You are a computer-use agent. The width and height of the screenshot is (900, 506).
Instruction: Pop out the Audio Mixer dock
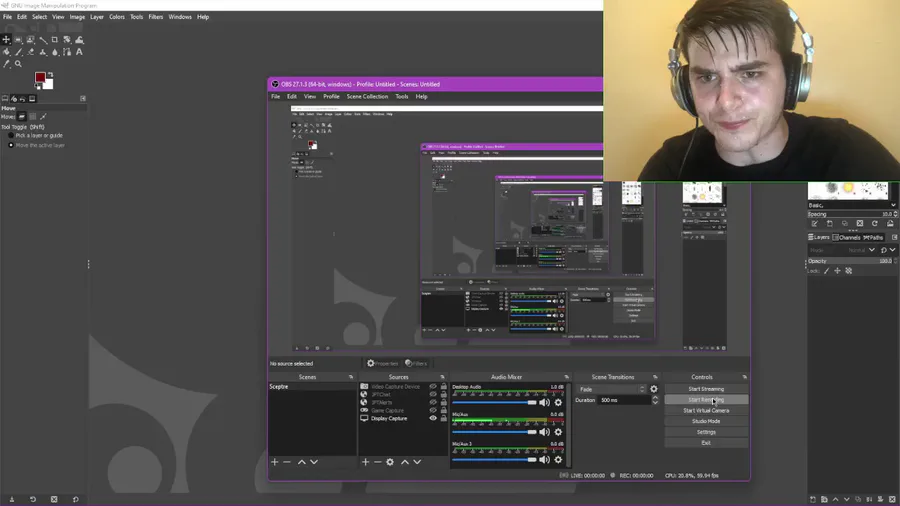click(x=567, y=377)
